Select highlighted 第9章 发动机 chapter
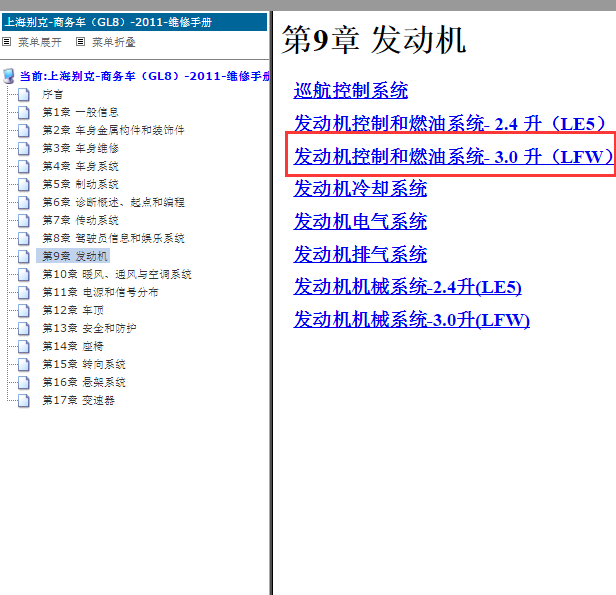 tap(75, 256)
